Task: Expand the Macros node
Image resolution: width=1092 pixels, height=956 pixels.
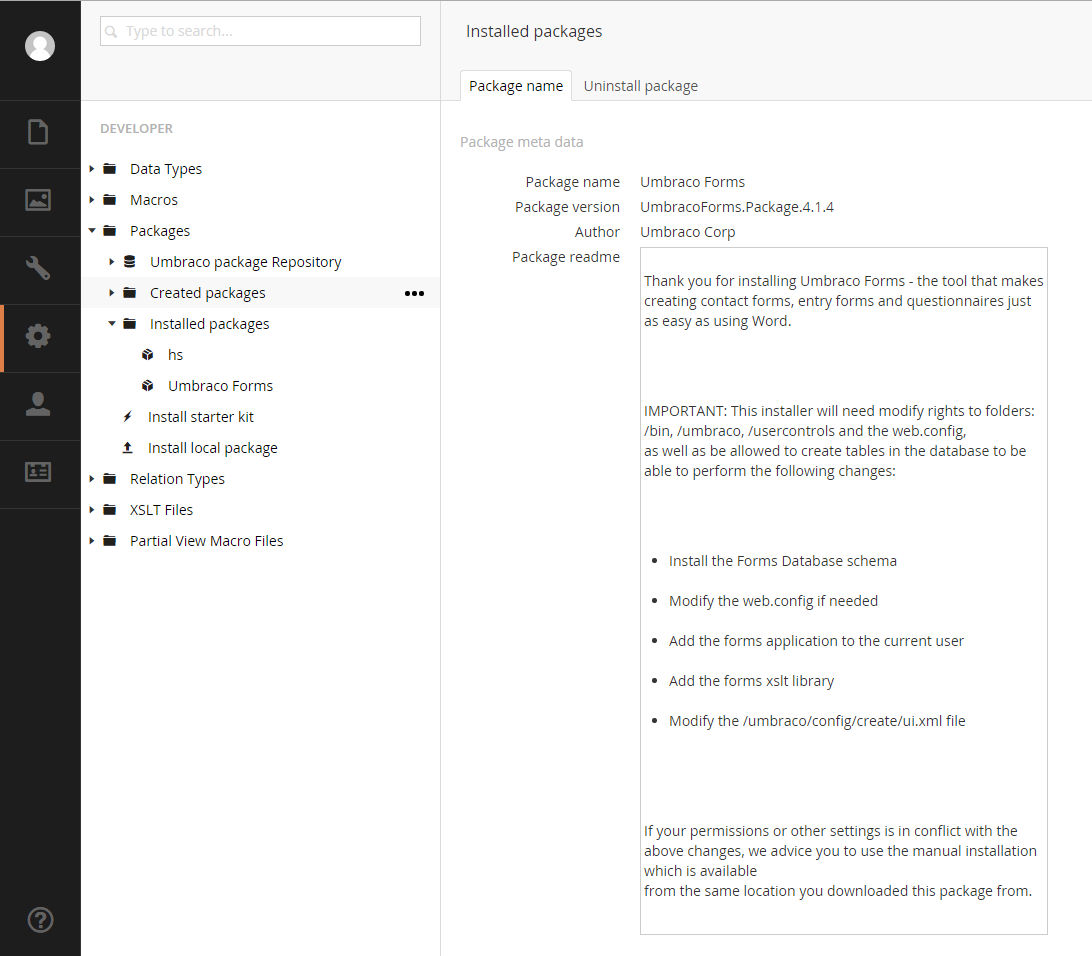Action: point(91,200)
